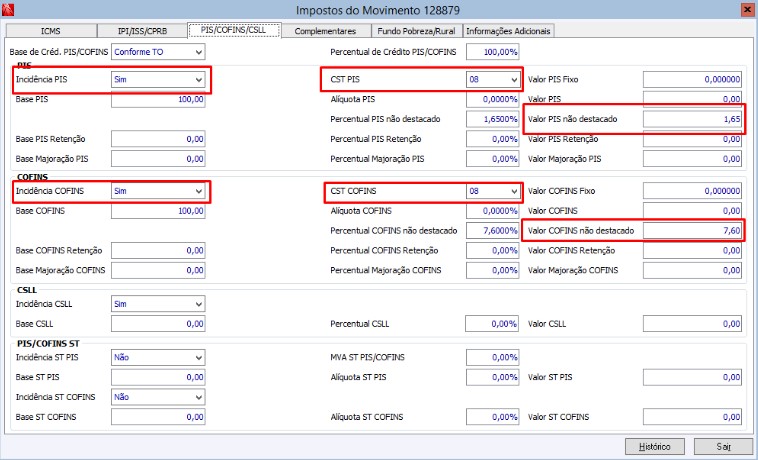Viewport: 758px width, 460px height.
Task: Open the Informações Adicionais tab
Action: tap(508, 31)
